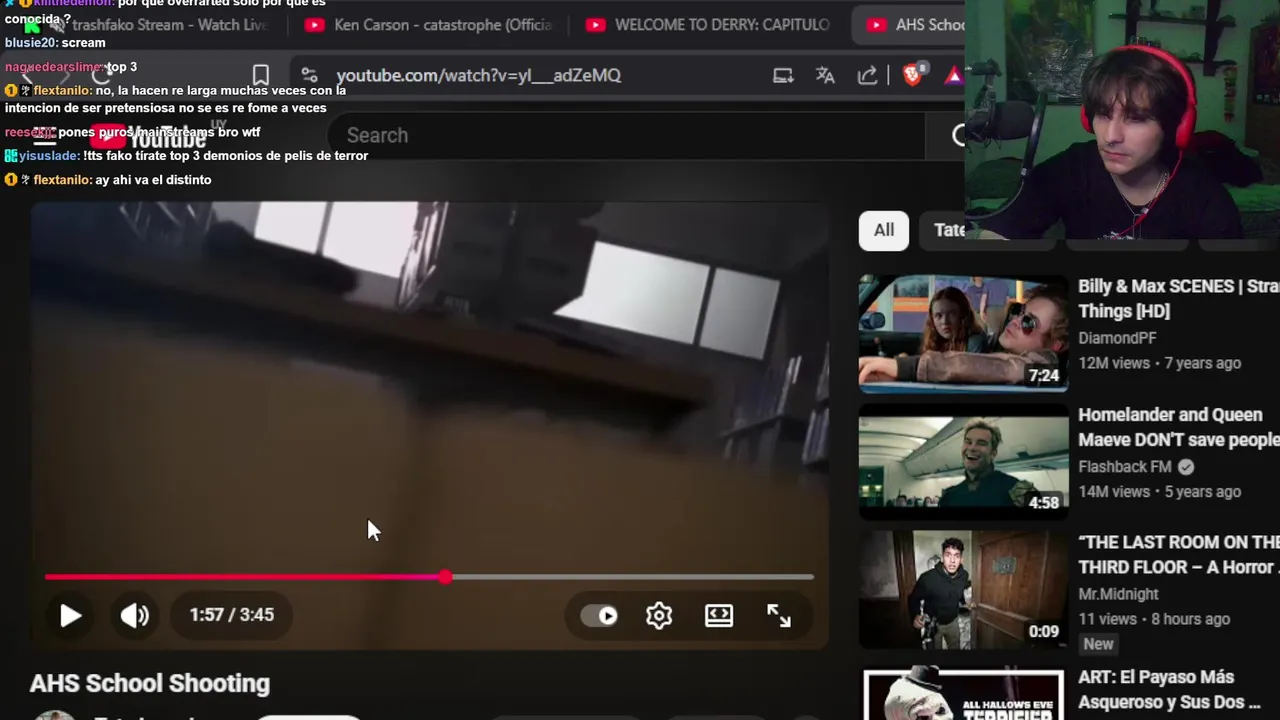This screenshot has height=720, width=1280.
Task: Click Homelander and Queen Maeve title link
Action: (x=1179, y=427)
